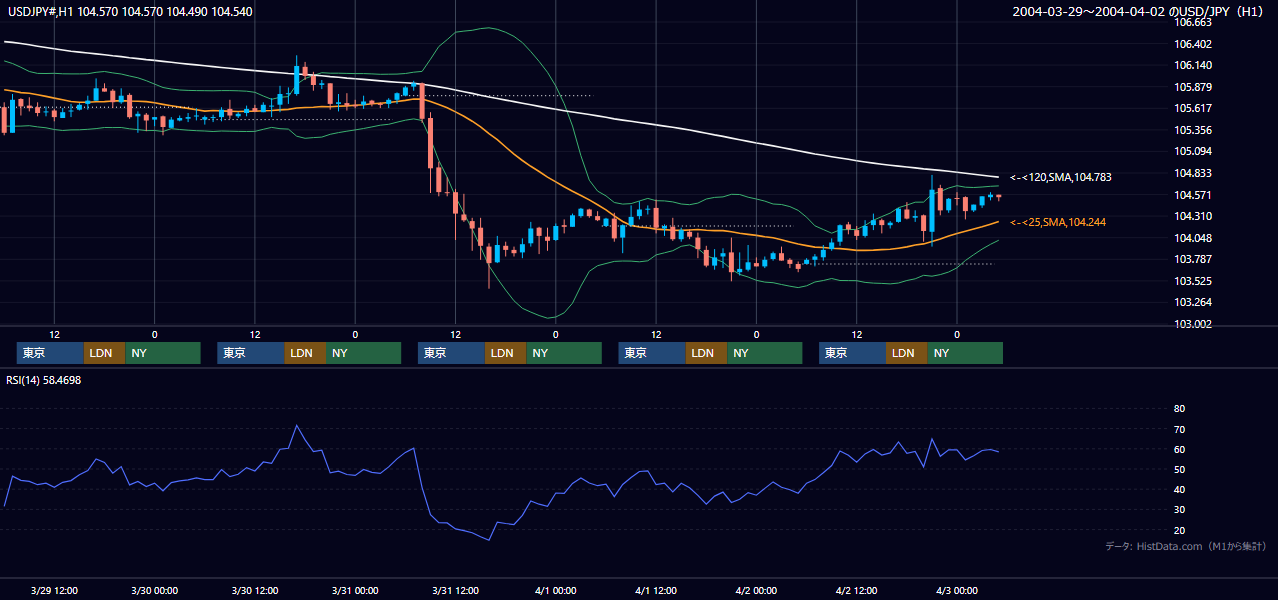Click the HistData.com data source note
The image size is (1278, 600).
1186,546
